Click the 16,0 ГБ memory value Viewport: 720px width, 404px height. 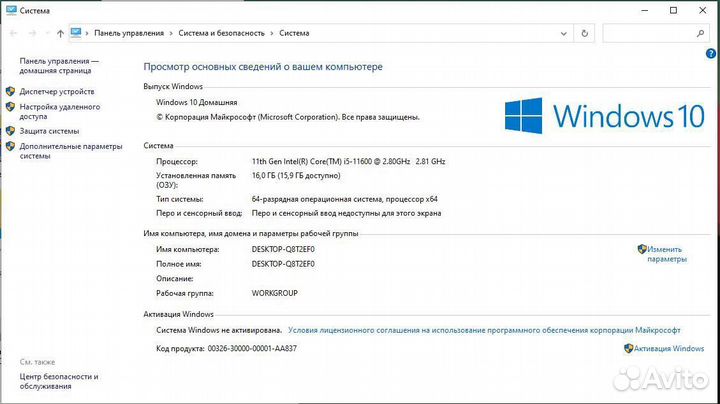(x=296, y=175)
